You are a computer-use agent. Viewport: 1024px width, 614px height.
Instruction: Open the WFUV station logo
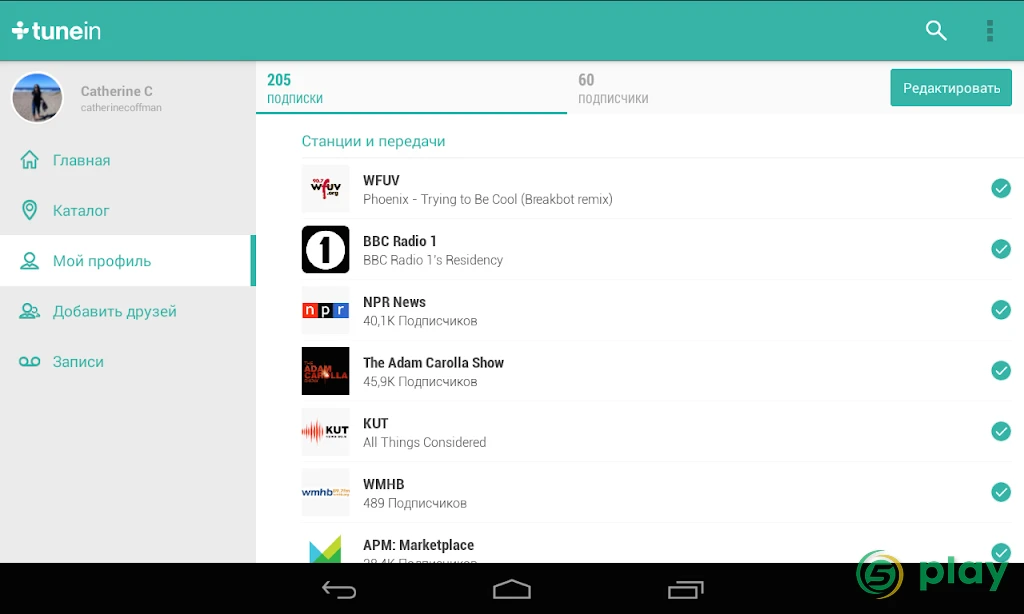pyautogui.click(x=325, y=188)
